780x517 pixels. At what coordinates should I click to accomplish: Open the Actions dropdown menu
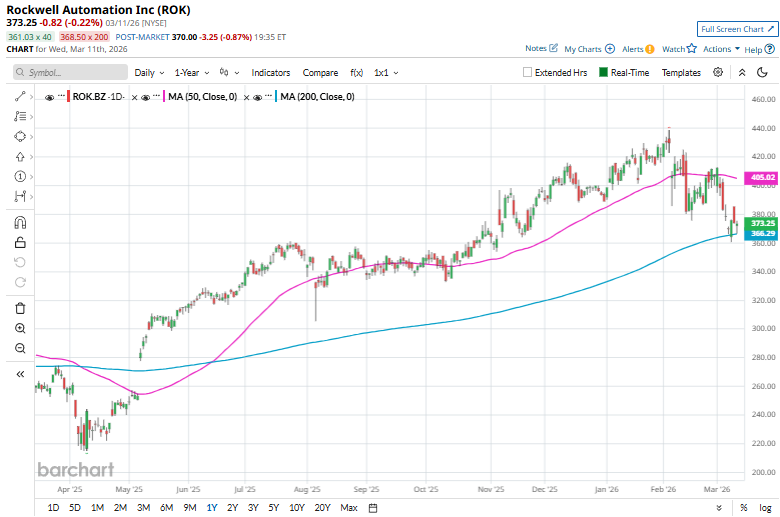click(721, 48)
